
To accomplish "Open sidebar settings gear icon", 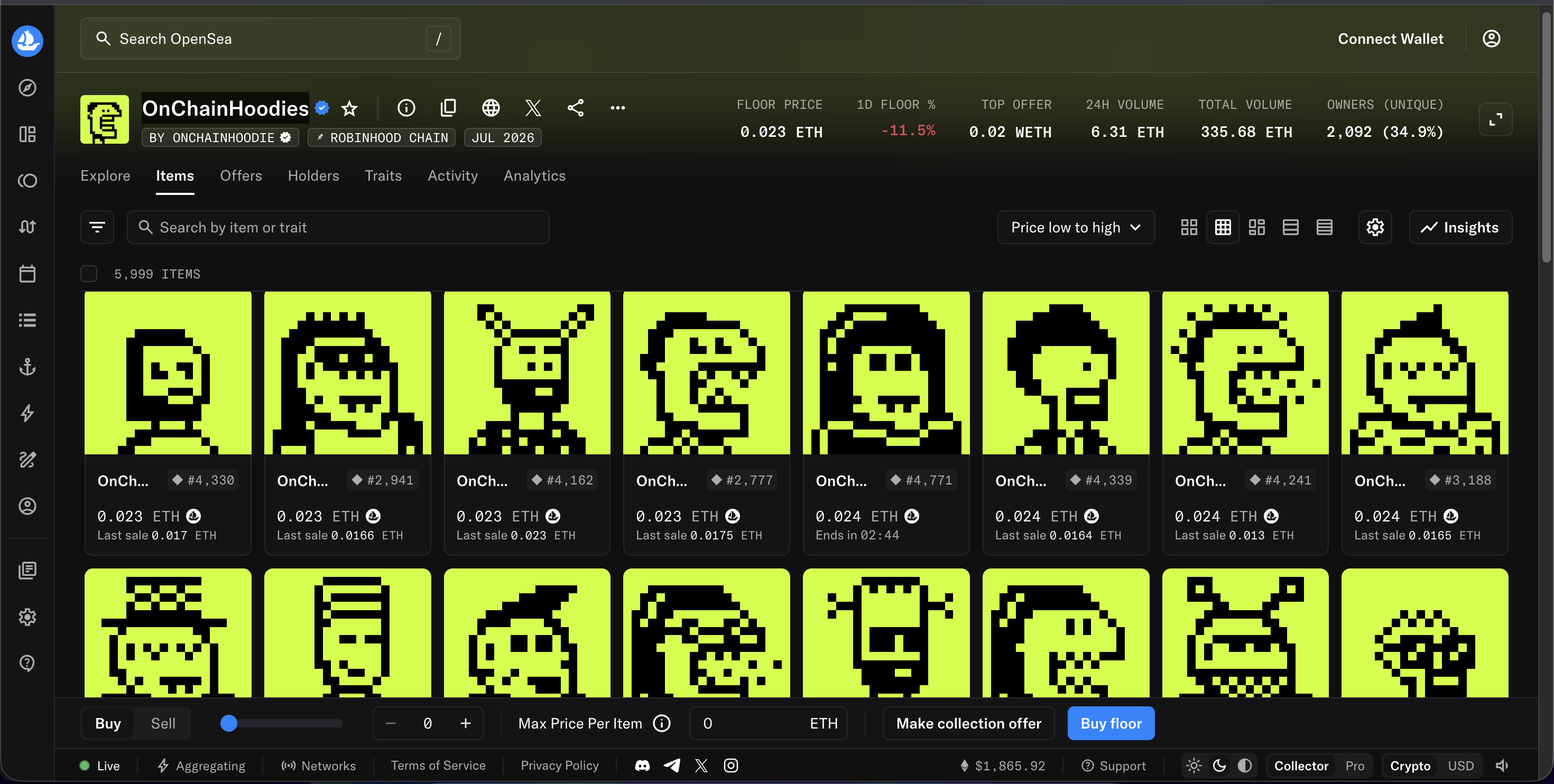I will 27,617.
